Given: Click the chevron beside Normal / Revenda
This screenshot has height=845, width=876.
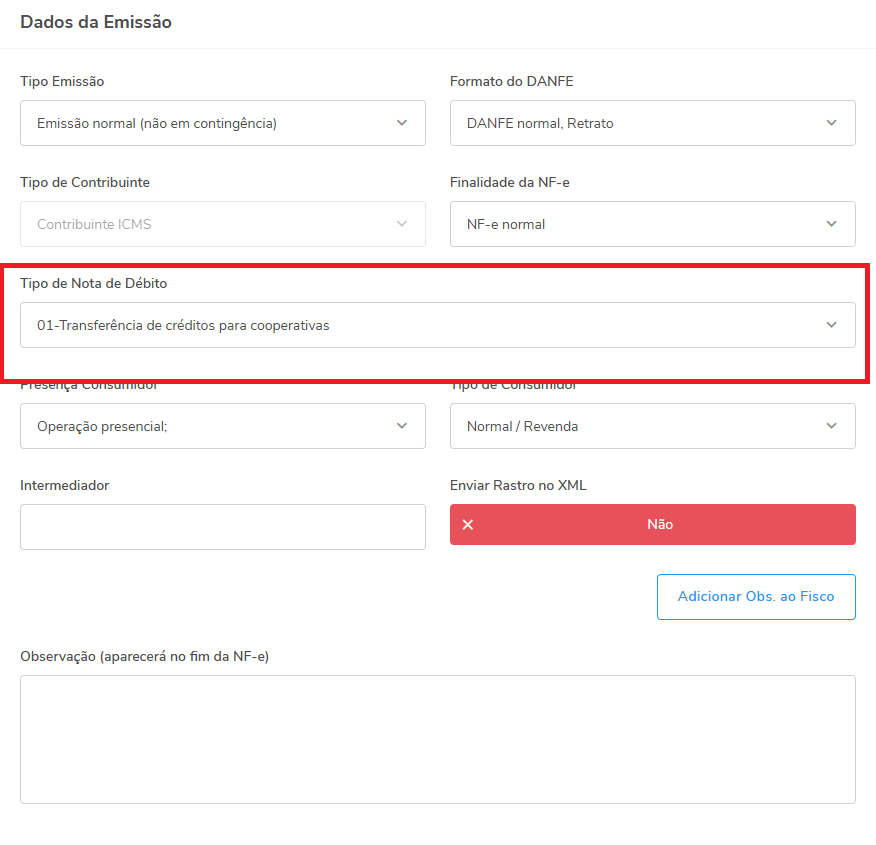Looking at the screenshot, I should tap(831, 426).
